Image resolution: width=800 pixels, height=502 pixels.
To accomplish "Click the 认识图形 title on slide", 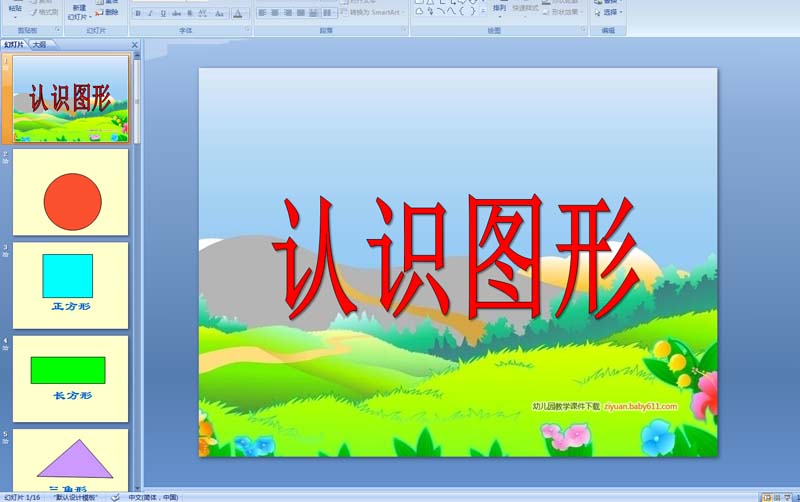I will [x=457, y=258].
